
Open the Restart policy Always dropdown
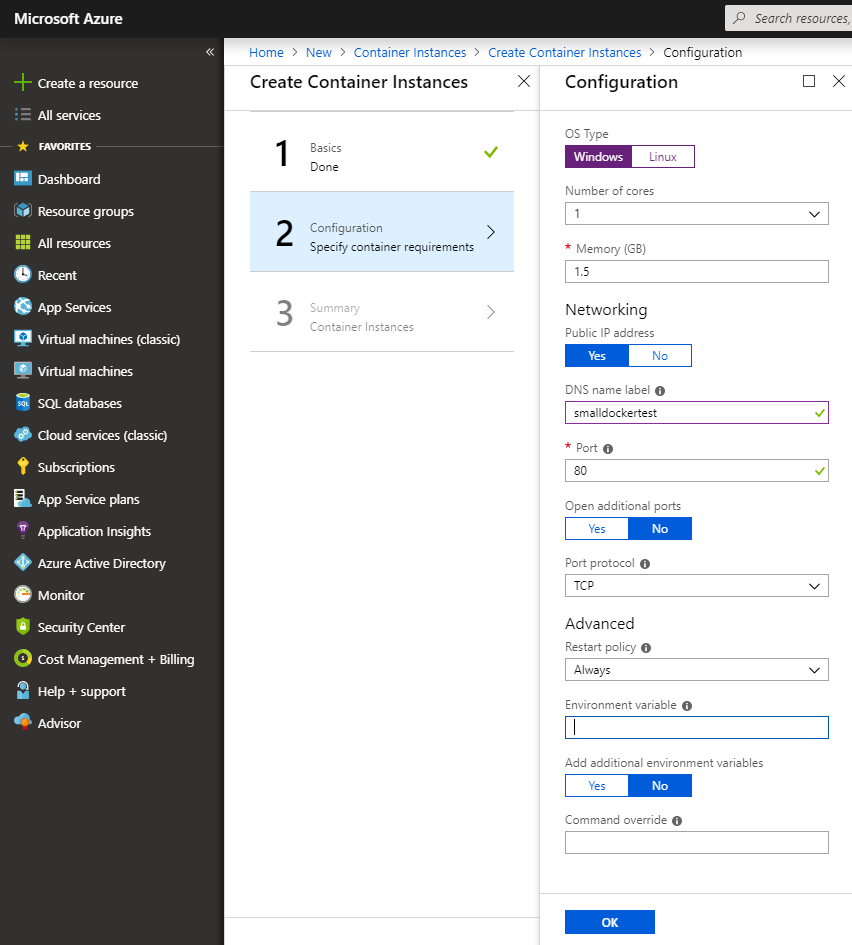tap(697, 670)
